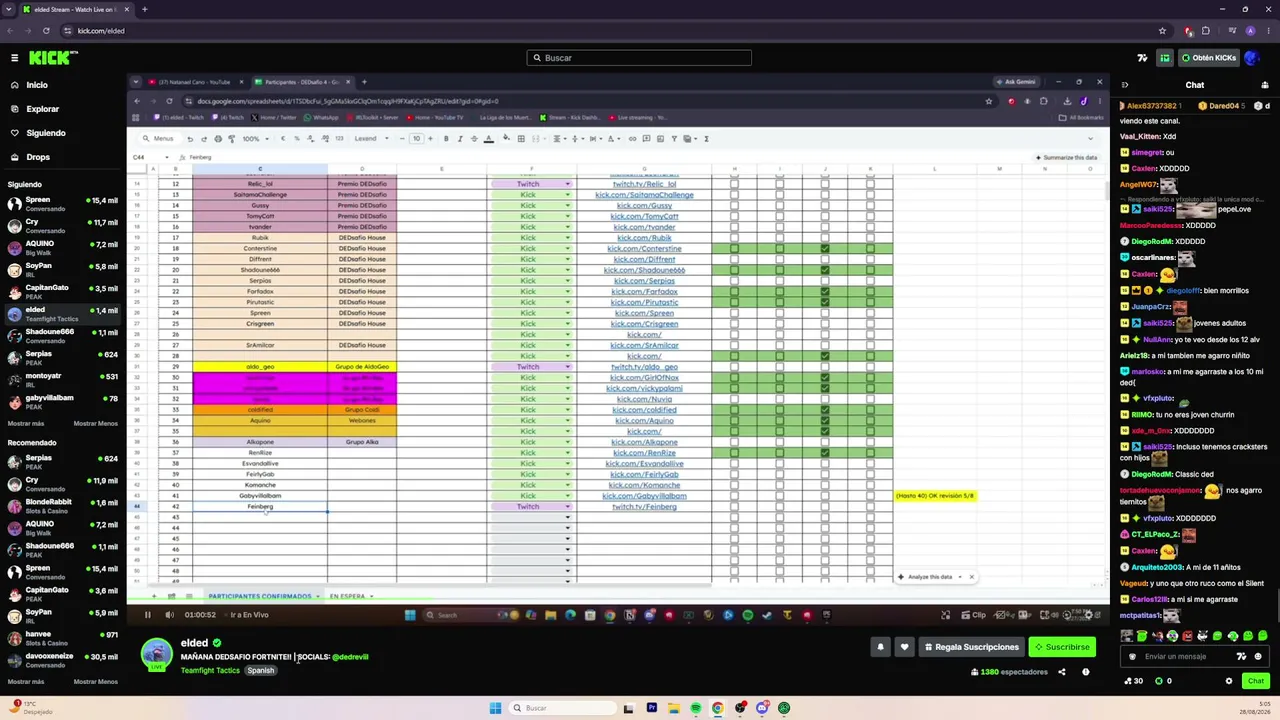Uncheck the ticked box in GirlOfNox row
This screenshot has width=1280, height=720.
825,378
